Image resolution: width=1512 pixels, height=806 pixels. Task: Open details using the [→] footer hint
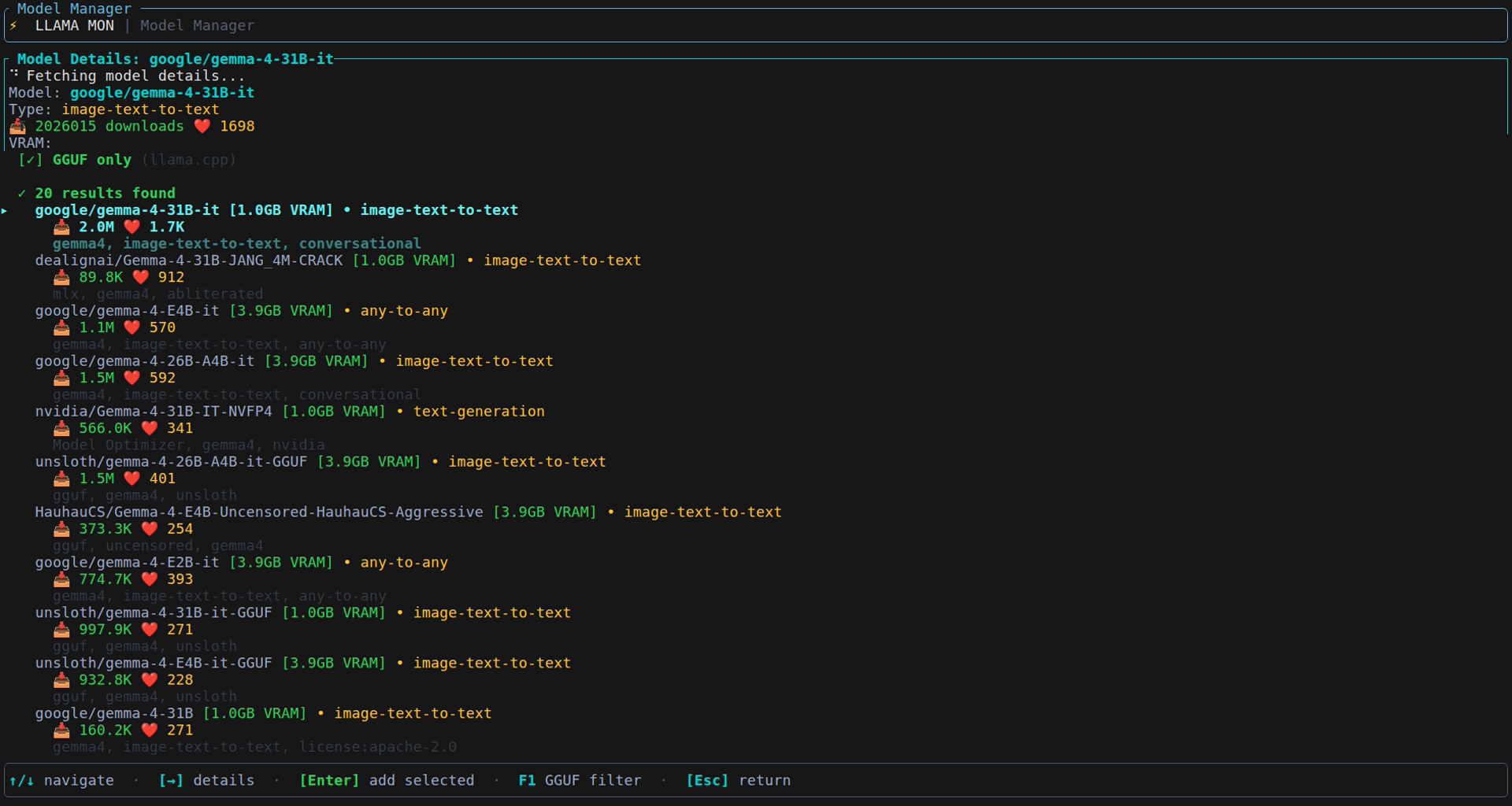click(x=206, y=781)
